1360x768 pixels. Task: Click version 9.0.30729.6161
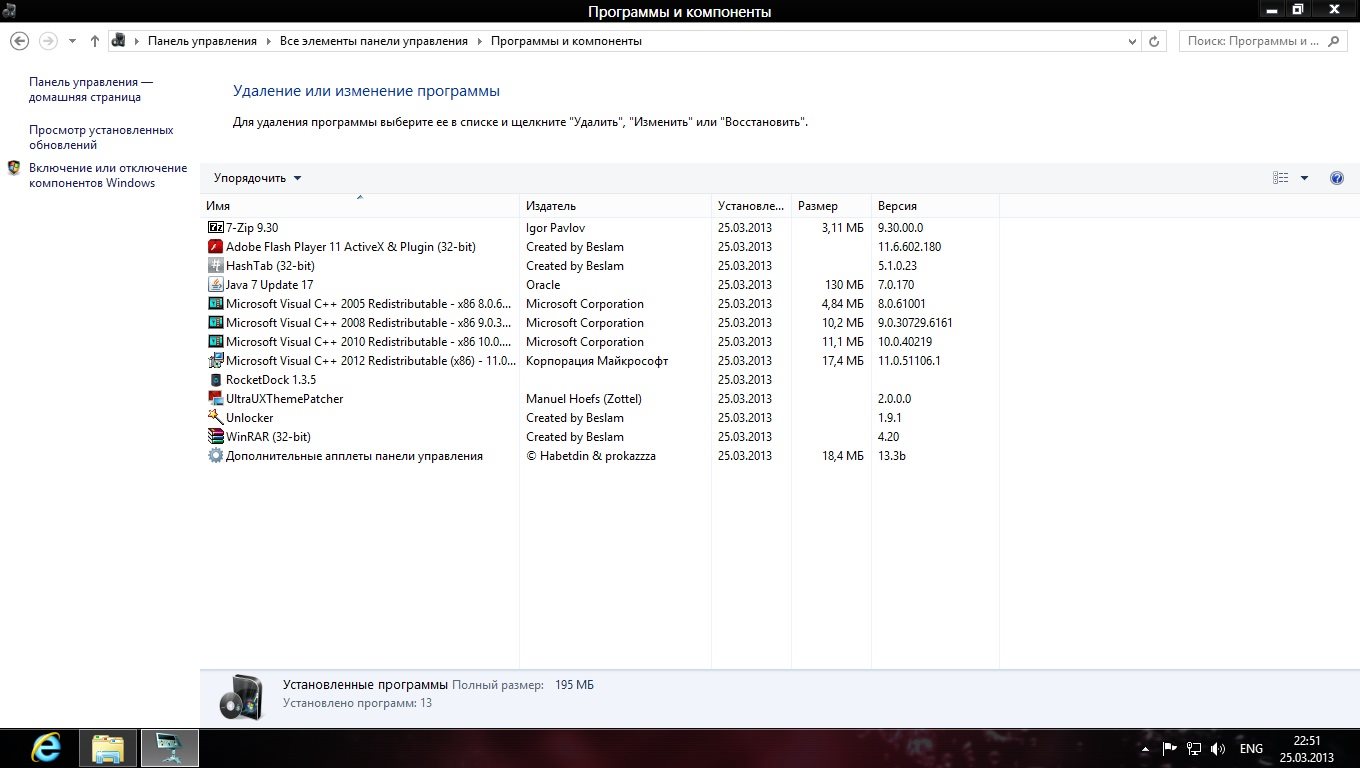pyautogui.click(x=915, y=323)
